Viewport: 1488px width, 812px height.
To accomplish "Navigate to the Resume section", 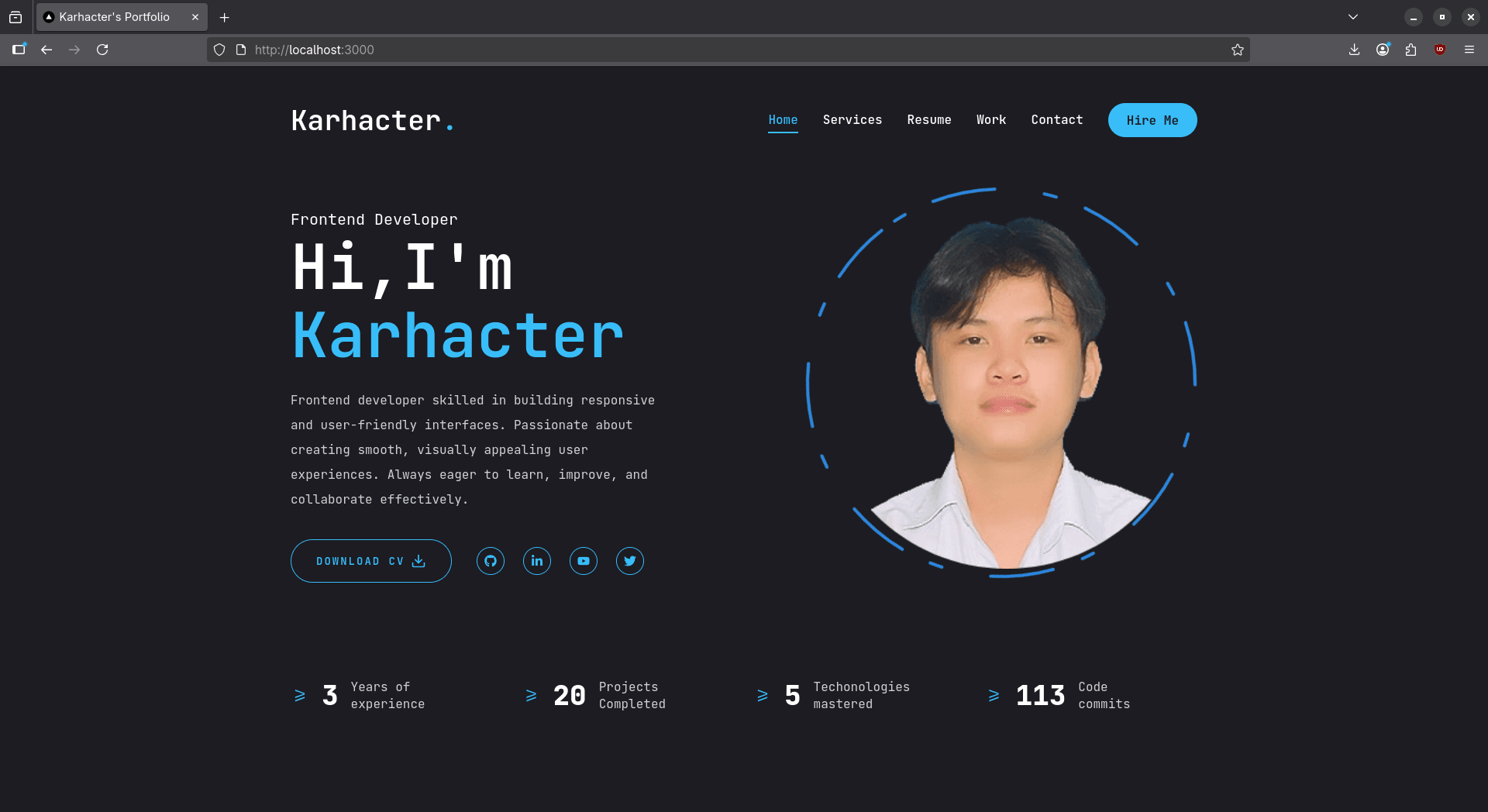I will tap(928, 120).
